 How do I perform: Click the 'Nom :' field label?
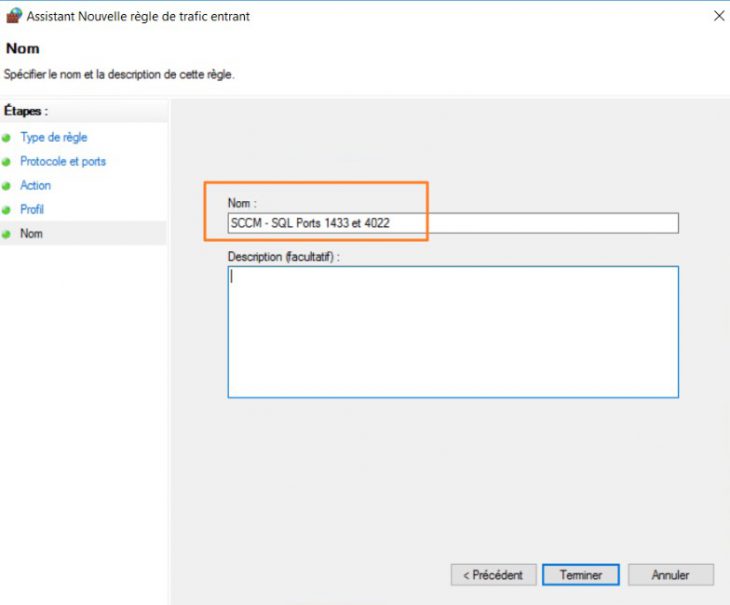(x=242, y=203)
